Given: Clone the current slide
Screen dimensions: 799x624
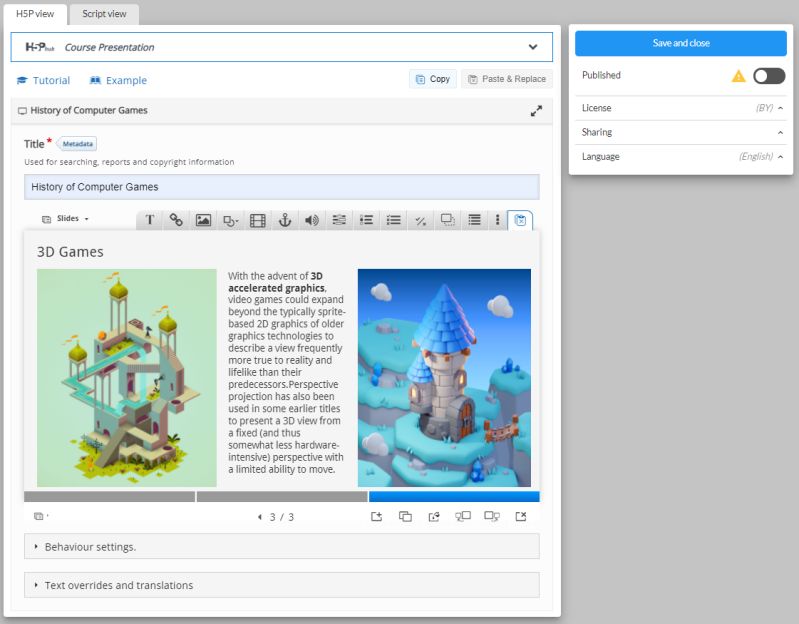Looking at the screenshot, I should [405, 517].
